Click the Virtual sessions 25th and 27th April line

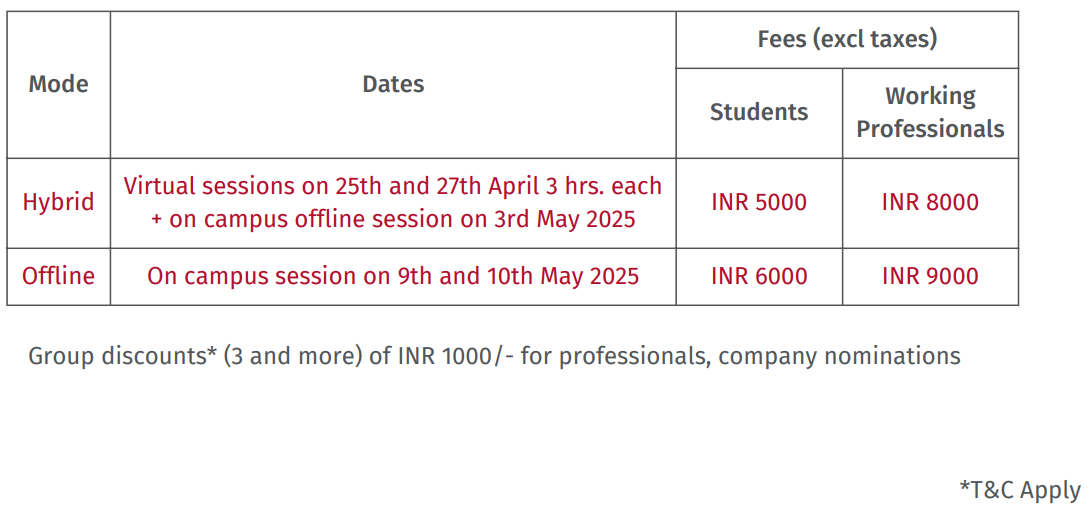point(393,186)
